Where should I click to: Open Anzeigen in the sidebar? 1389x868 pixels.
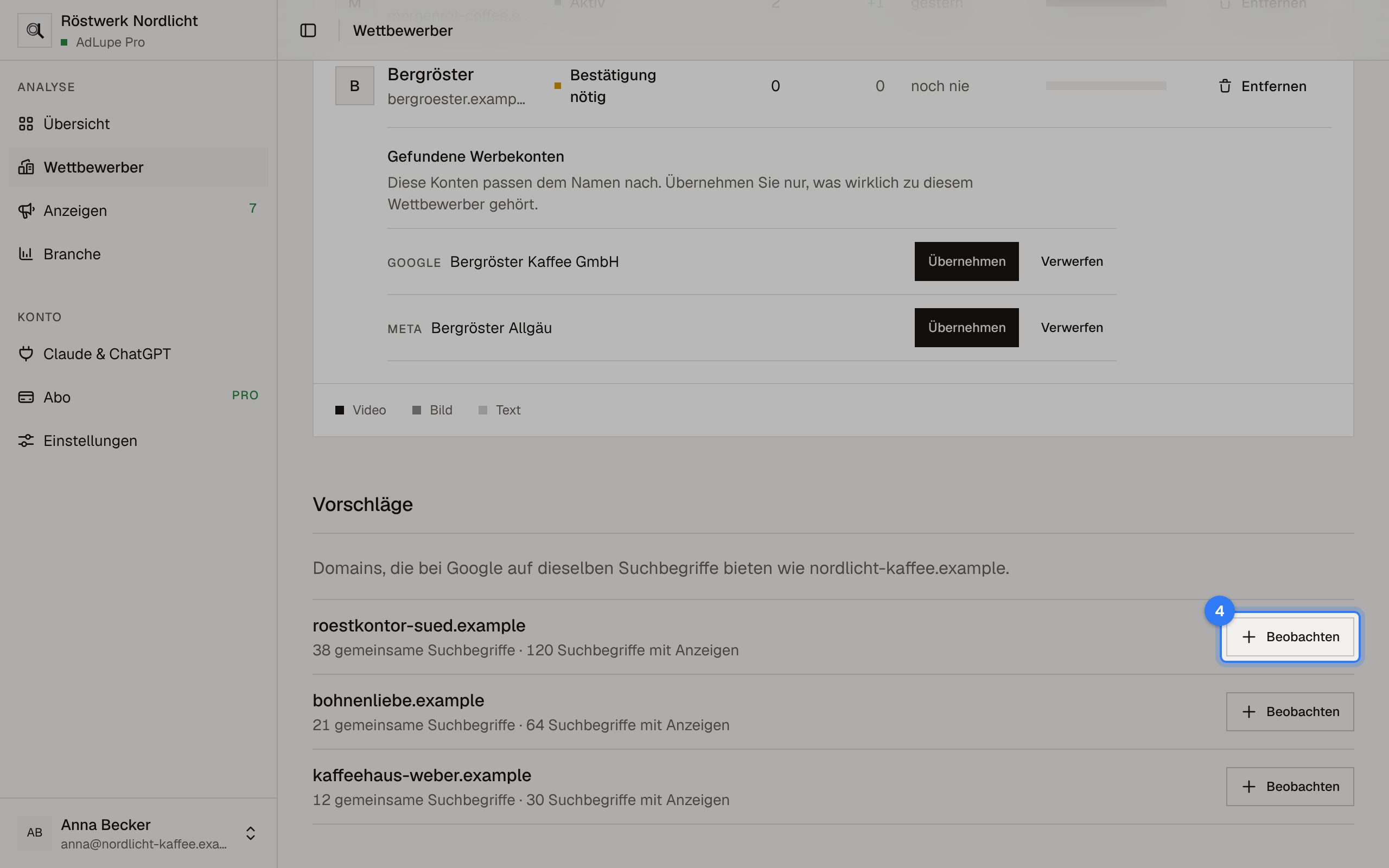click(138, 210)
